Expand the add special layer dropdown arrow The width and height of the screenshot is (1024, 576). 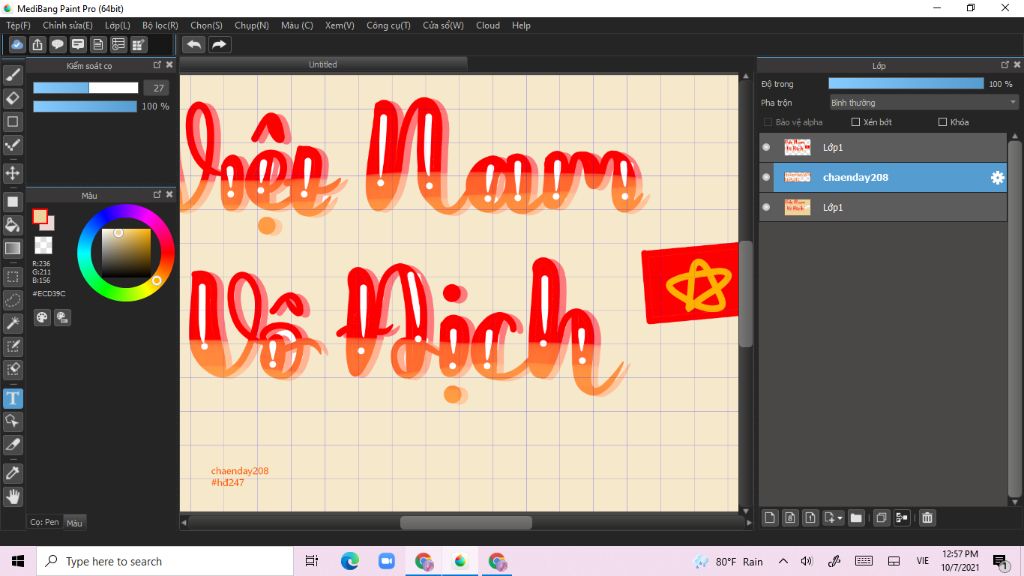(x=840, y=518)
